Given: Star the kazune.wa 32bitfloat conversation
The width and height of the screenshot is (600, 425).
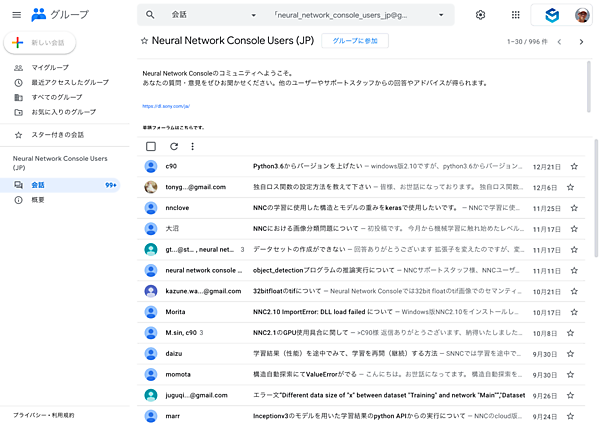Looking at the screenshot, I should (574, 291).
